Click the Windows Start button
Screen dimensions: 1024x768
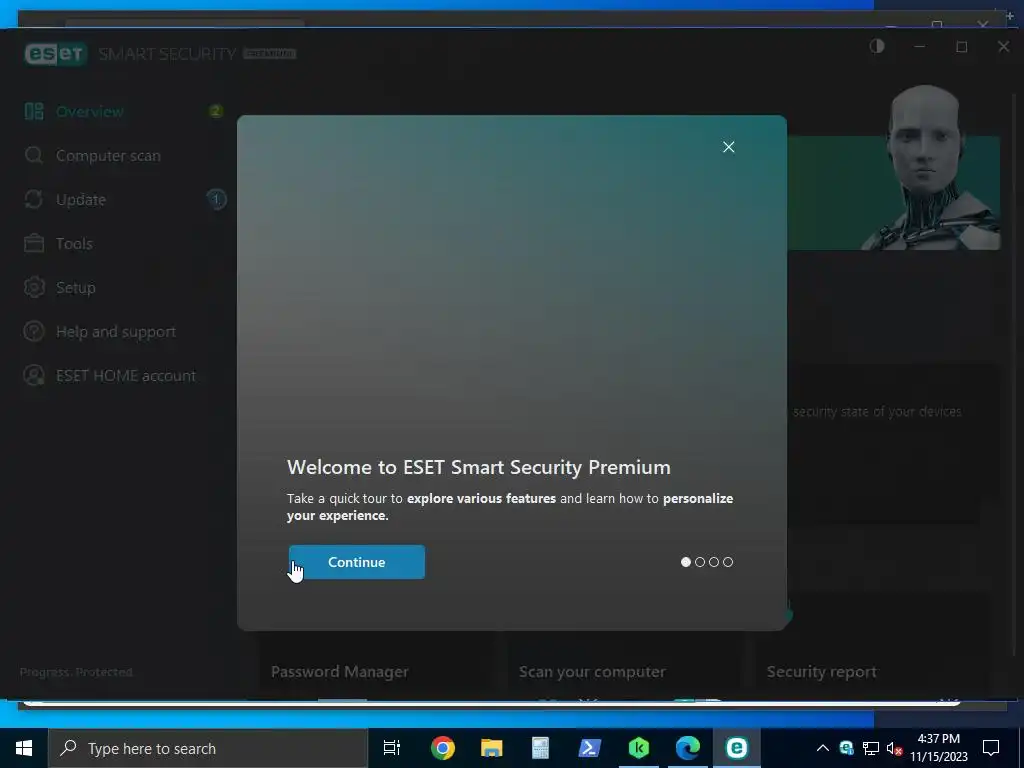tap(24, 748)
